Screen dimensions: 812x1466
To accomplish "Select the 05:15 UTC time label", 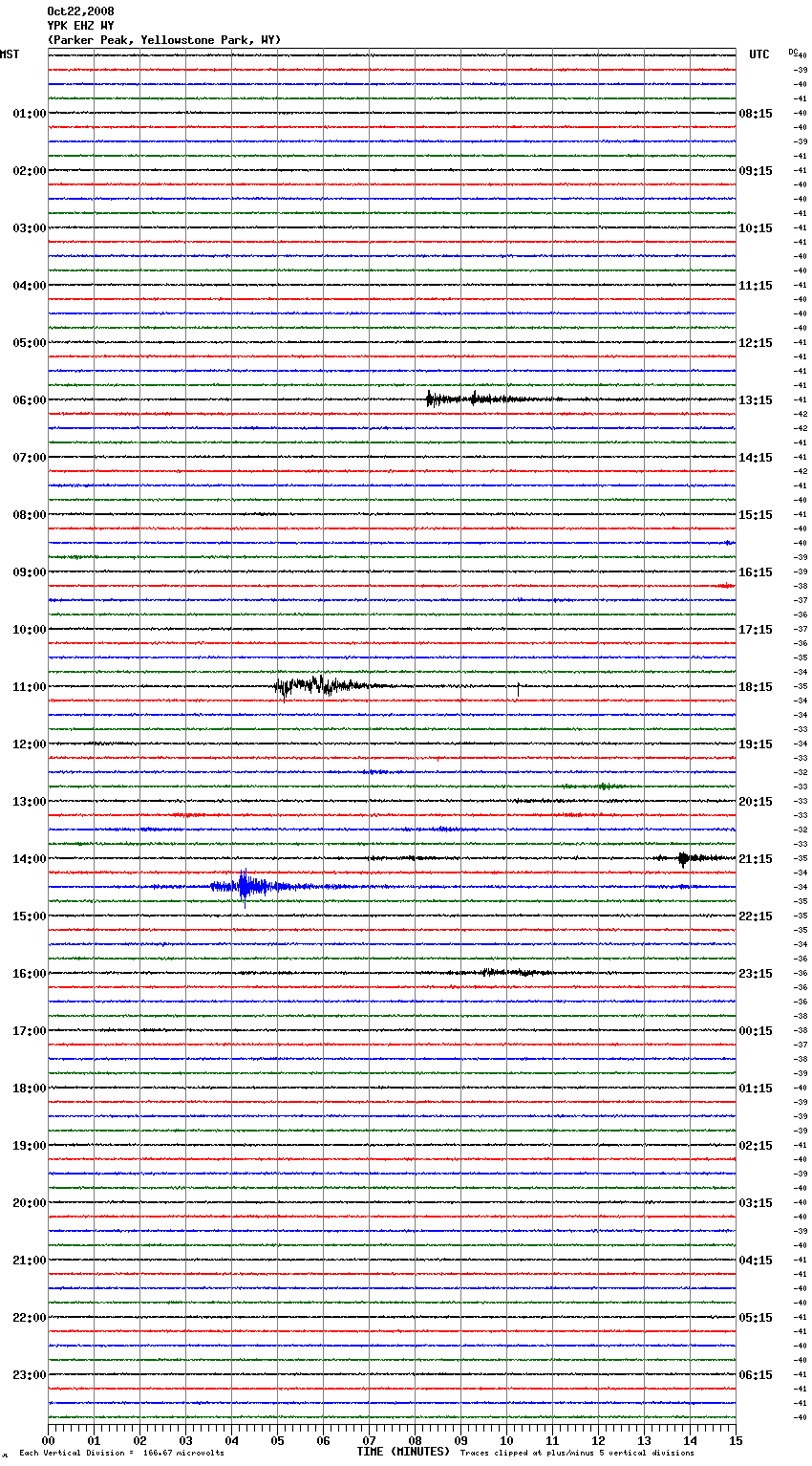I will coord(756,1318).
